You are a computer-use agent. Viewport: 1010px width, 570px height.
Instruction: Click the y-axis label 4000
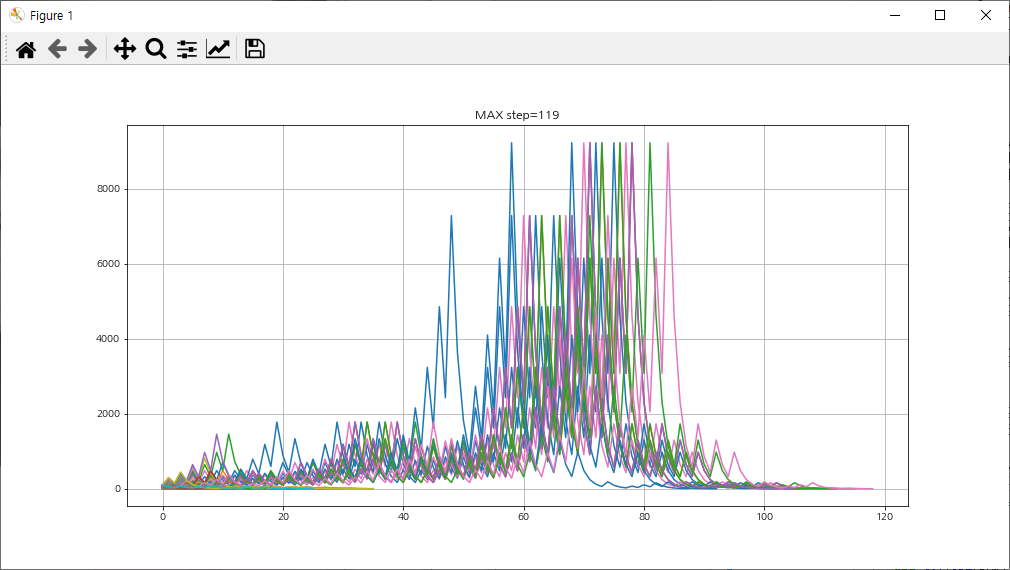point(108,339)
